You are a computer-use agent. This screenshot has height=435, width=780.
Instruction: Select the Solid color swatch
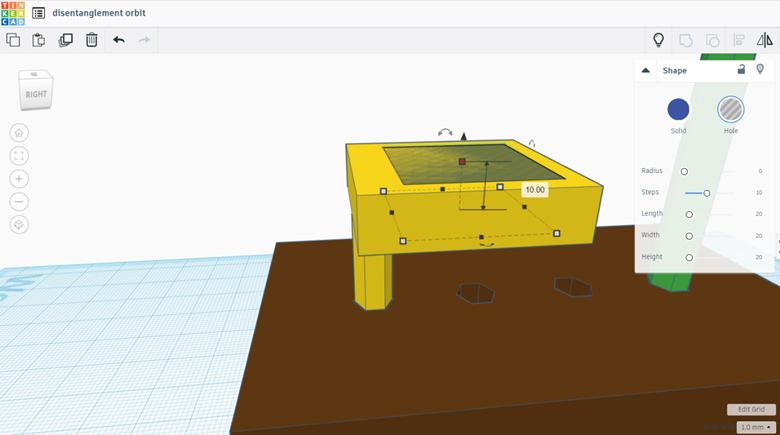678,109
